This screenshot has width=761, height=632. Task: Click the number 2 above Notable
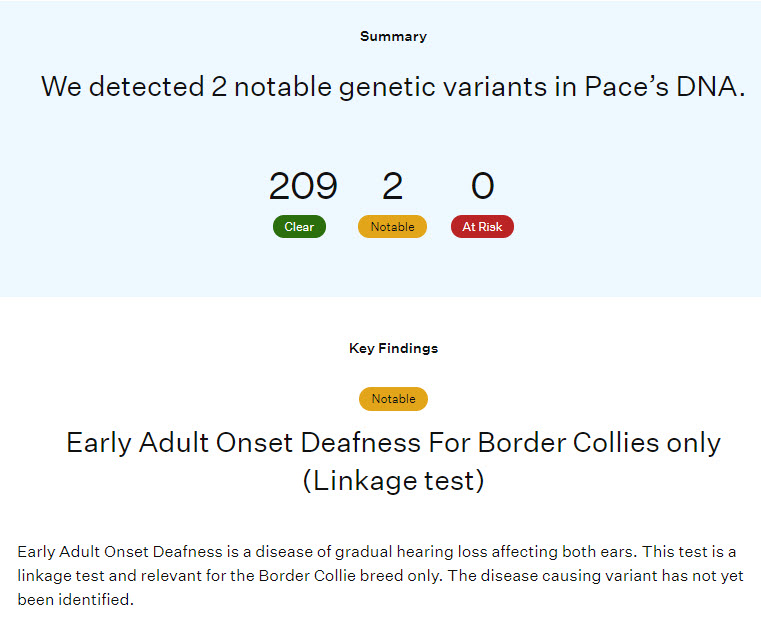point(392,186)
